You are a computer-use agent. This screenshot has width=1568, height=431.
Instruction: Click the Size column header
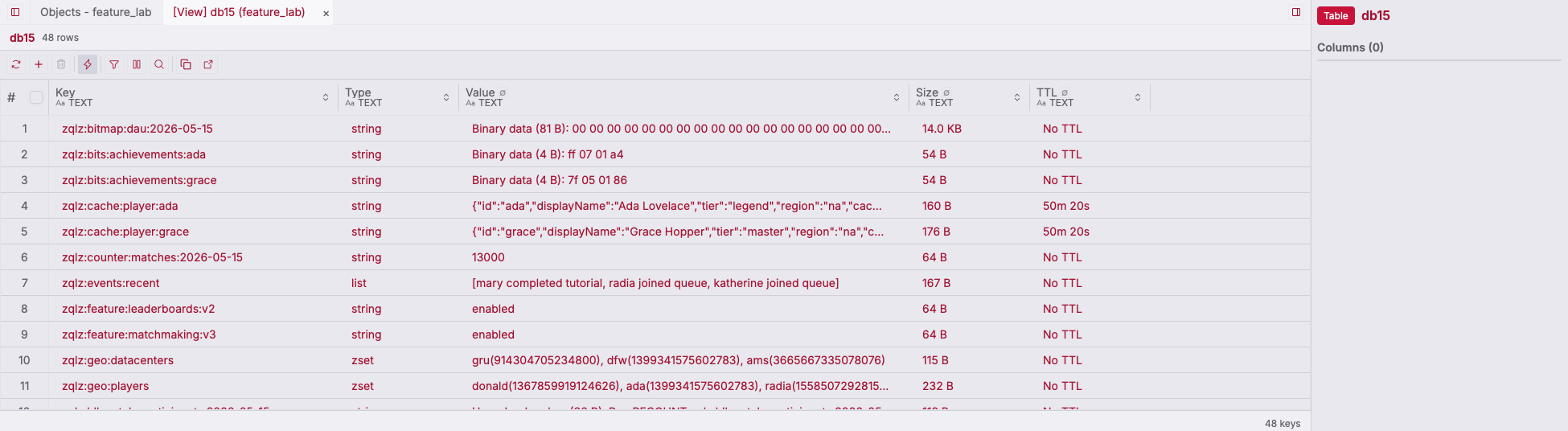click(x=969, y=97)
